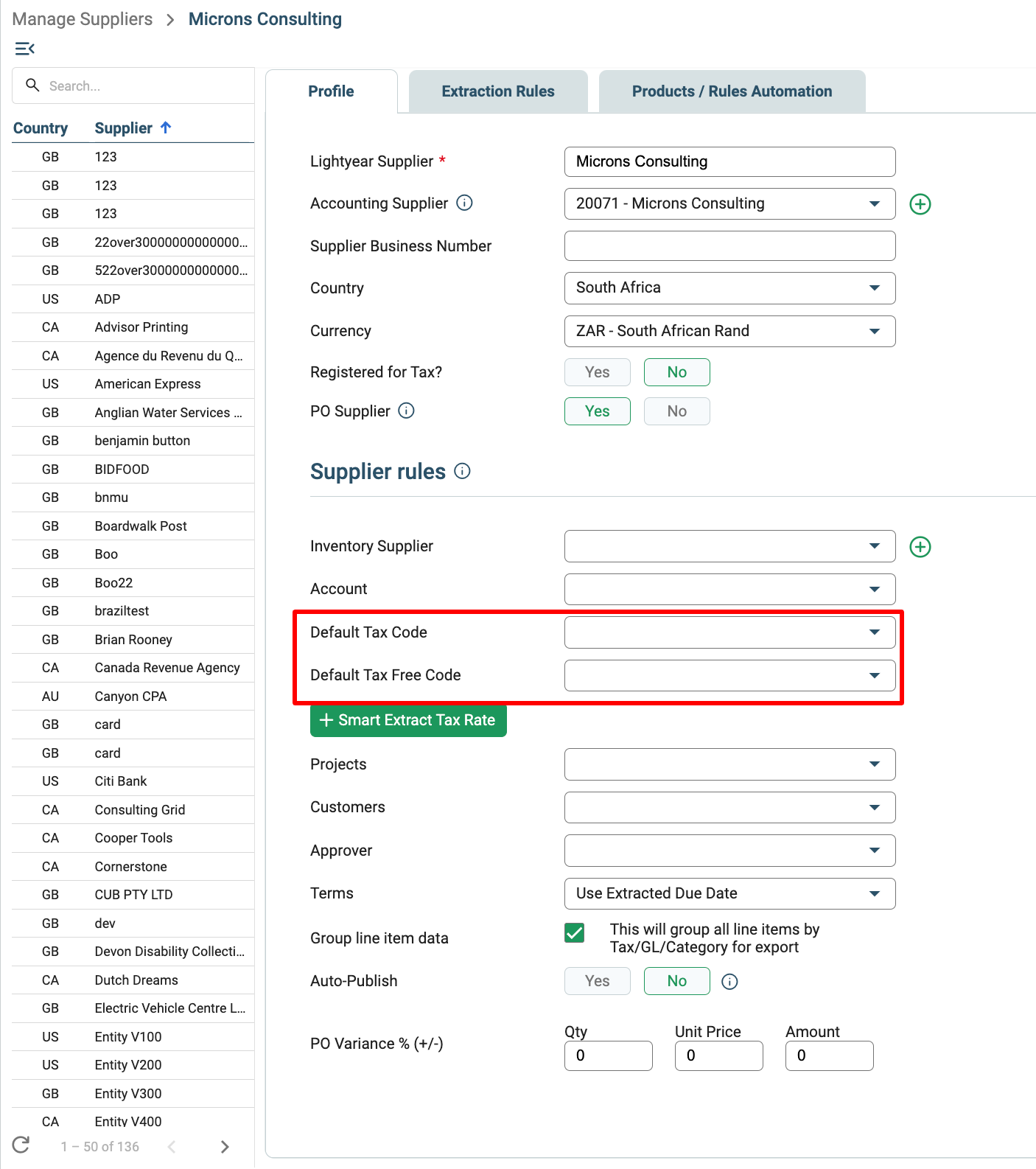The height and width of the screenshot is (1169, 1036).
Task: Add inventory supplier plus icon
Action: (920, 547)
